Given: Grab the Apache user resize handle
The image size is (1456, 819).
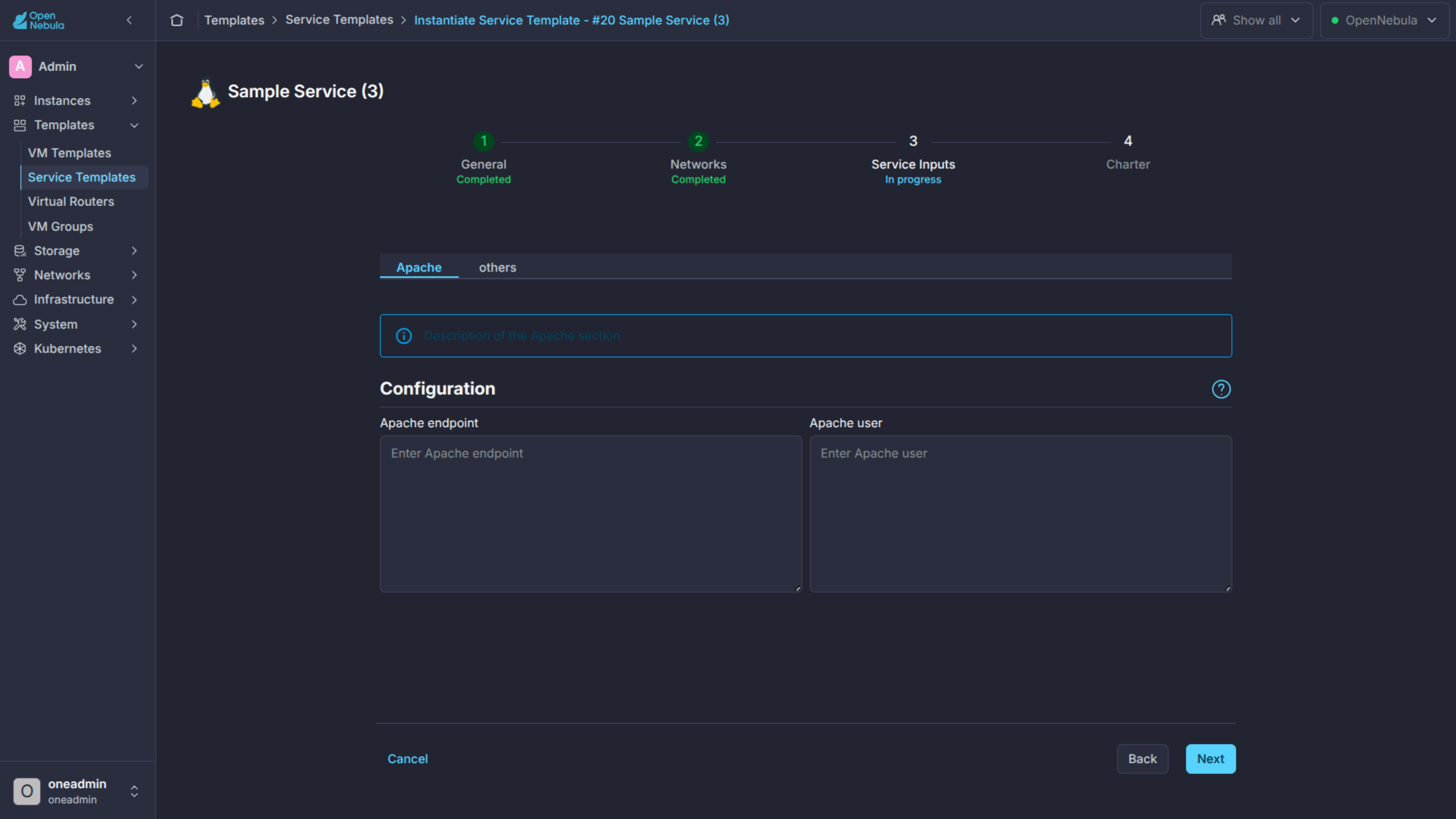Looking at the screenshot, I should (x=1227, y=588).
